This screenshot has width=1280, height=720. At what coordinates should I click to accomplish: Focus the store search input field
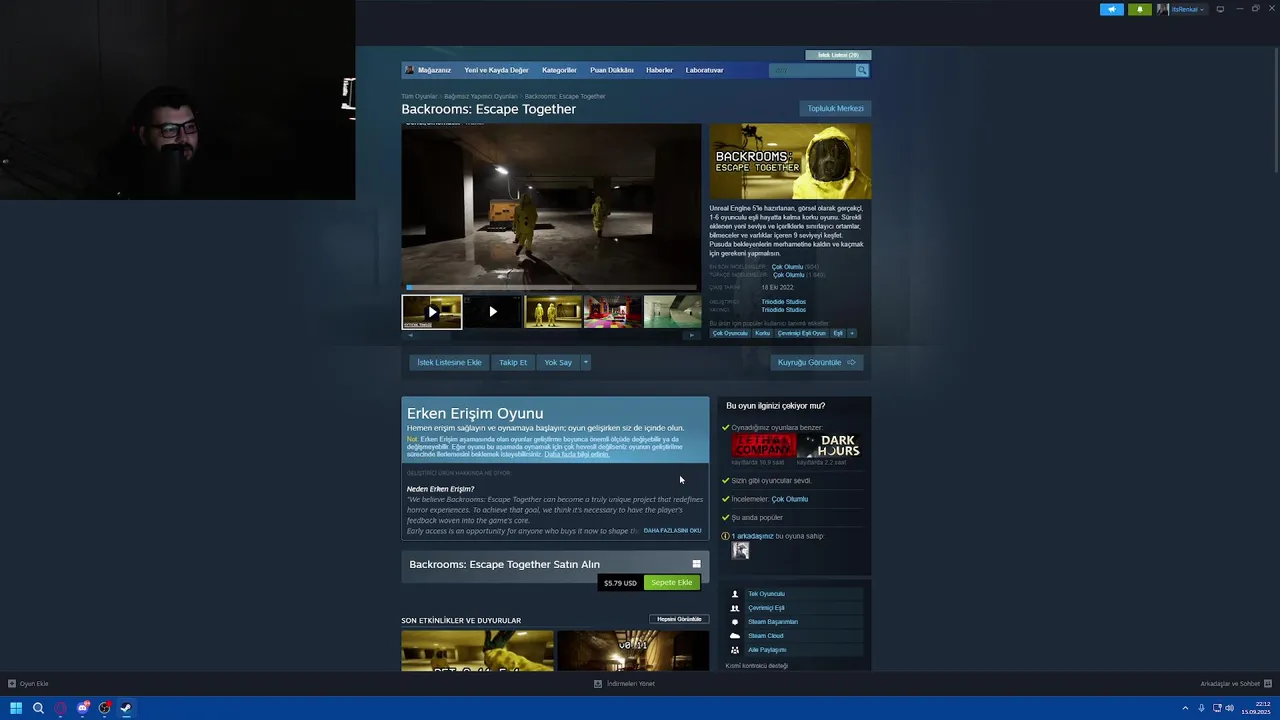tap(812, 70)
